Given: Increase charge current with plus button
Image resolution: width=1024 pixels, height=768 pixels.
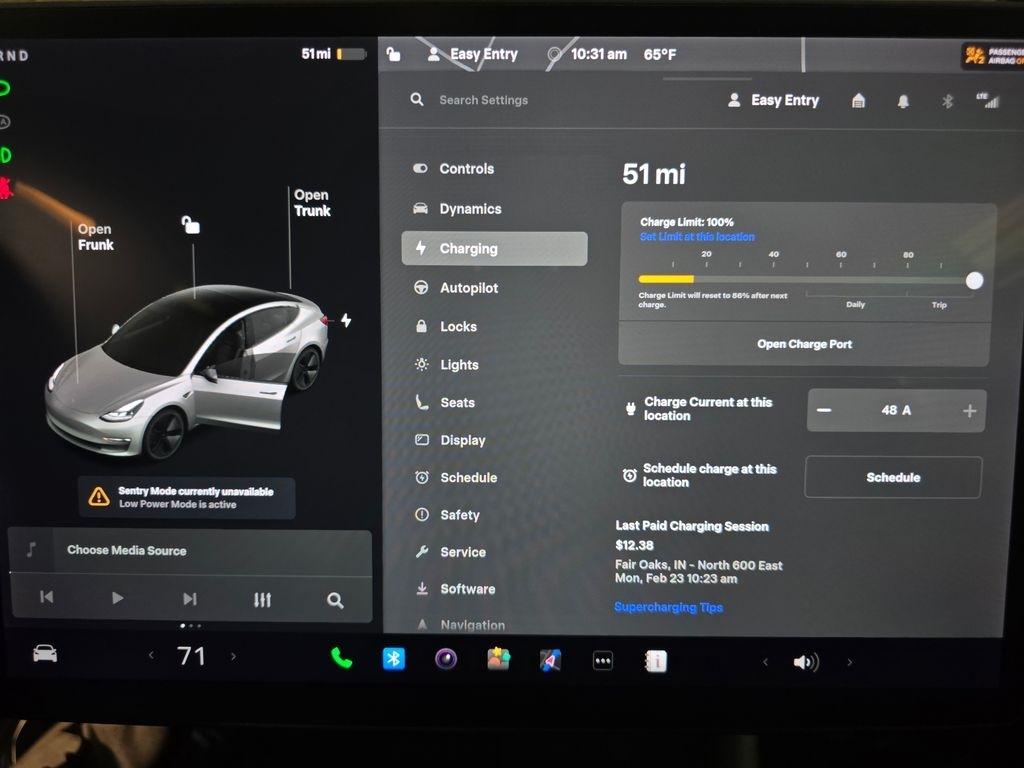Looking at the screenshot, I should pyautogui.click(x=969, y=411).
